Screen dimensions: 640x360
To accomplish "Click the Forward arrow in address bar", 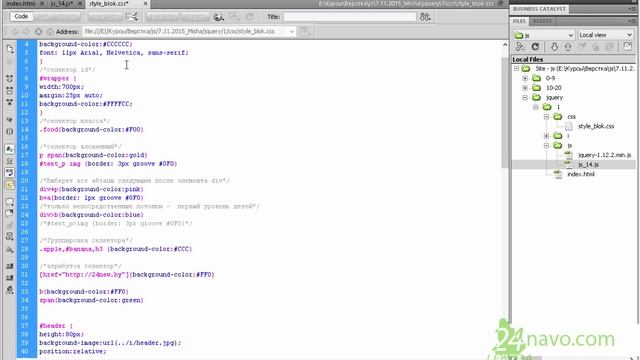I will 27,31.
